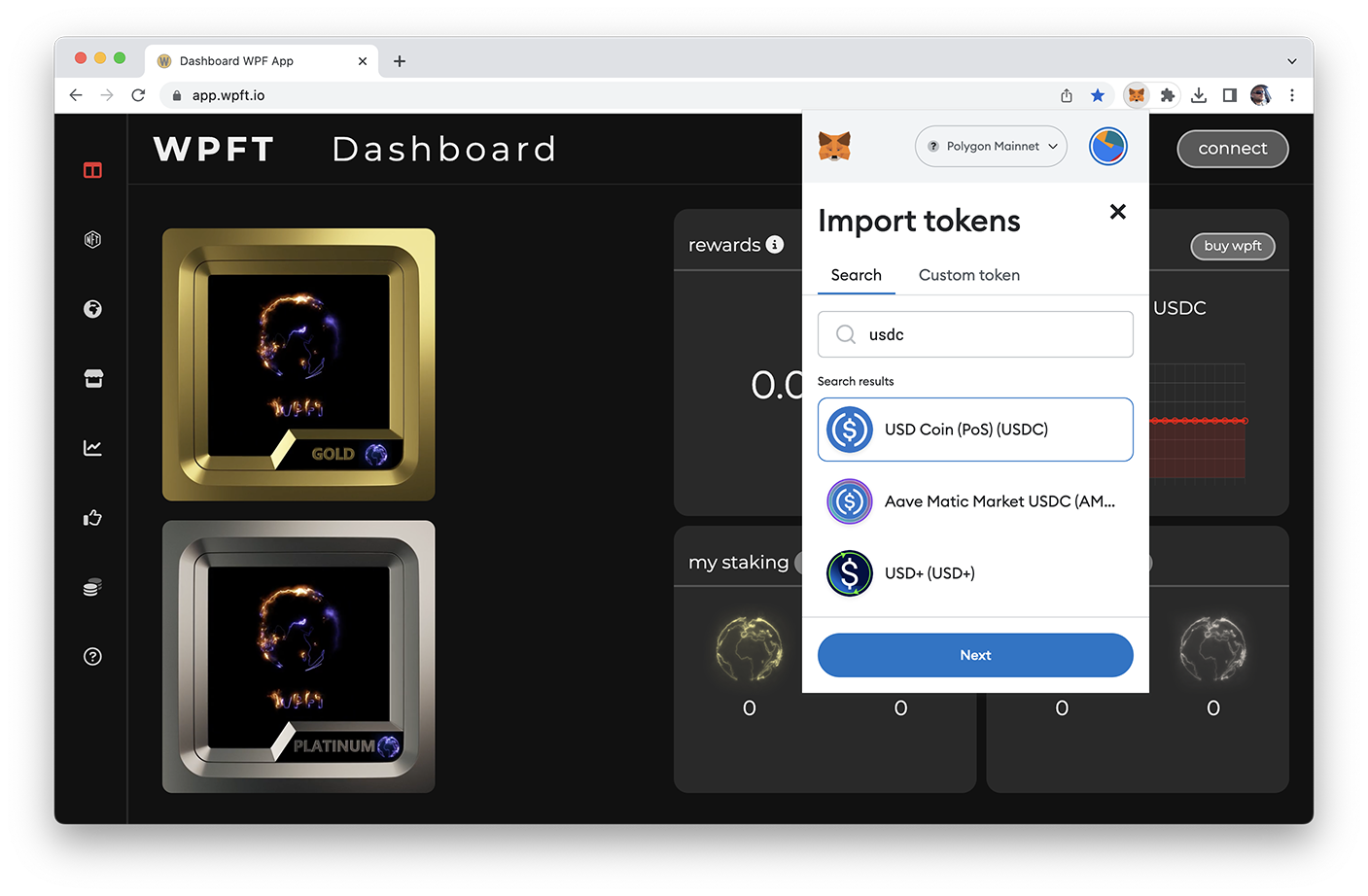The height and width of the screenshot is (896, 1368).
Task: Switch to the Custom token tab
Action: pos(969,275)
